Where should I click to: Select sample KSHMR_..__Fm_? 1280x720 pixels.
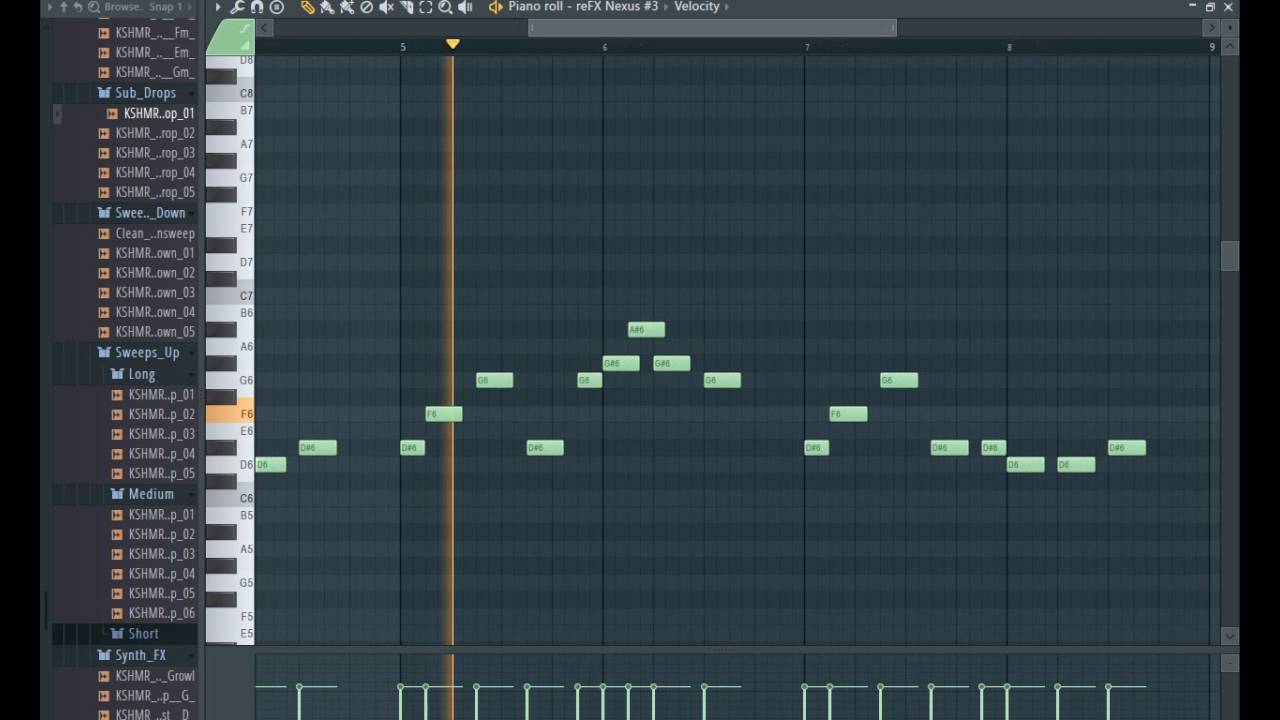155,32
